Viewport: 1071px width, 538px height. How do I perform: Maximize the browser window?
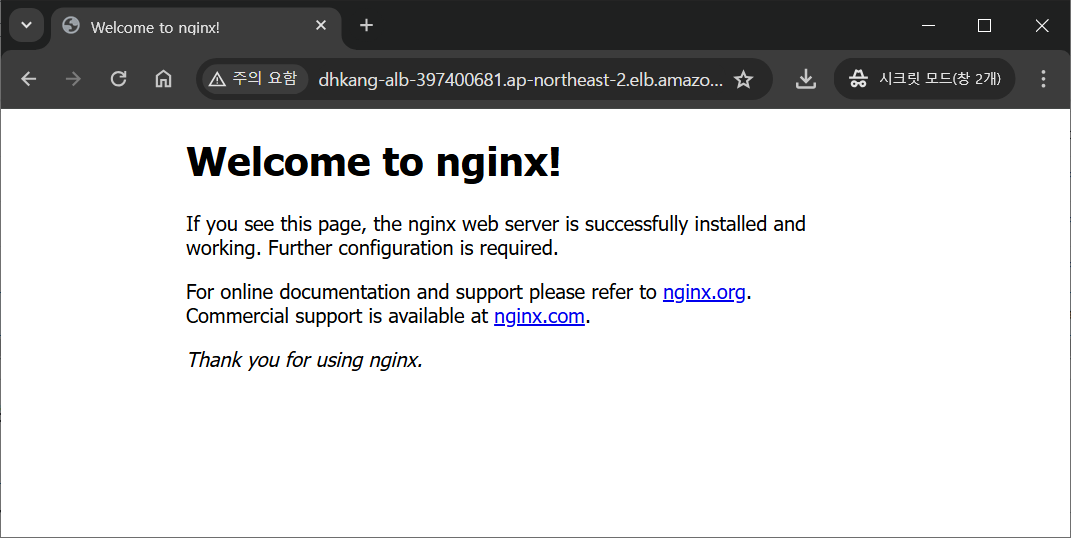[984, 25]
